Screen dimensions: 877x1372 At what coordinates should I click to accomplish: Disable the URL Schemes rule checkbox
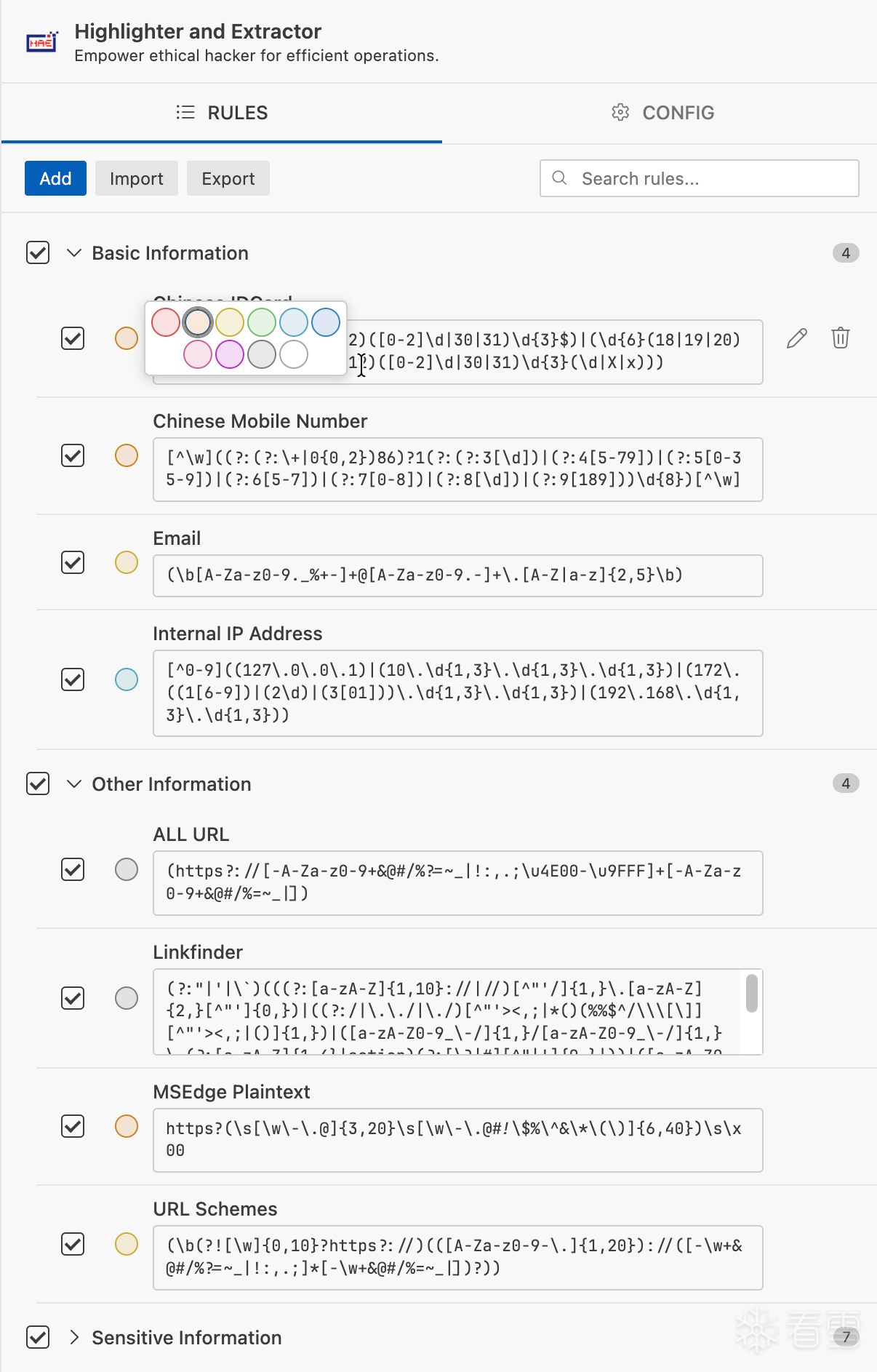73,1244
